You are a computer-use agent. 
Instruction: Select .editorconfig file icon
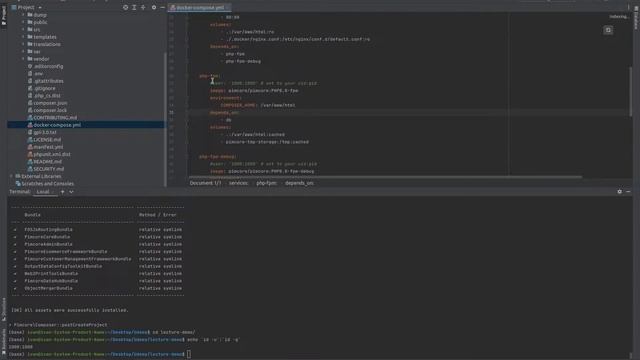pyautogui.click(x=30, y=66)
